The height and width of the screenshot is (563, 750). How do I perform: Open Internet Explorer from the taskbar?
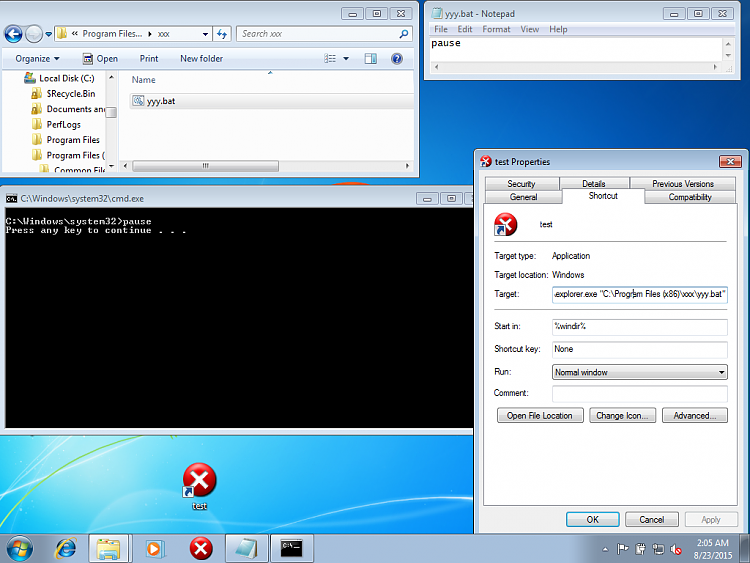66,548
